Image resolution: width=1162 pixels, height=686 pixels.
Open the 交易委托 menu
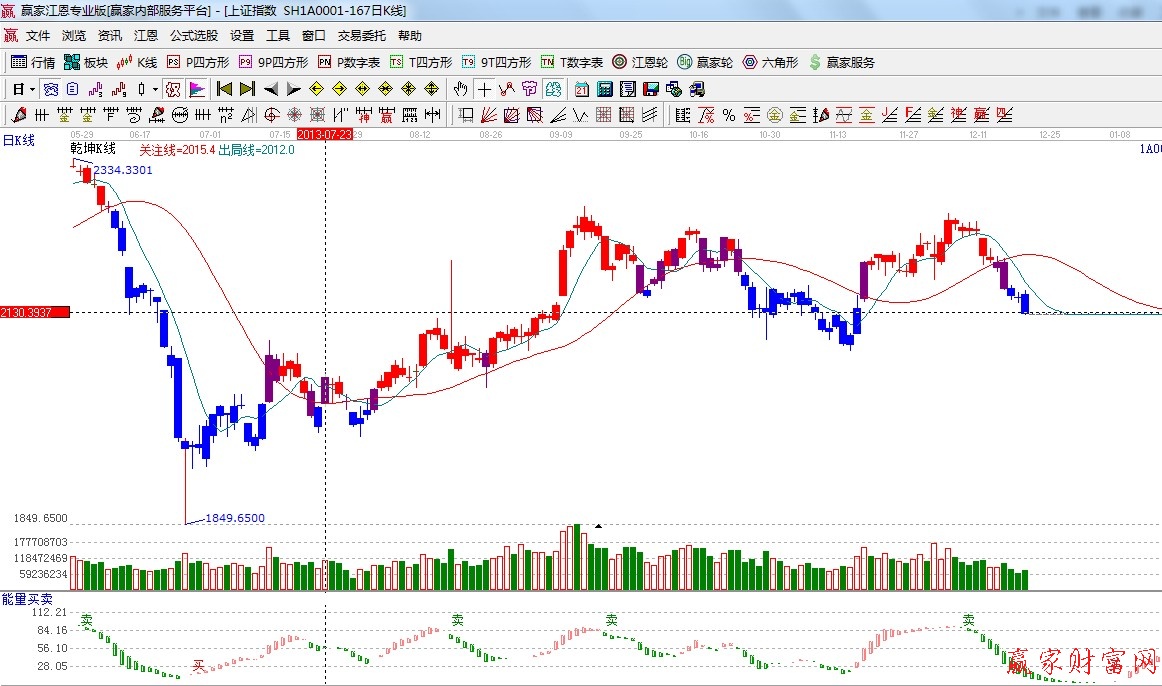361,35
